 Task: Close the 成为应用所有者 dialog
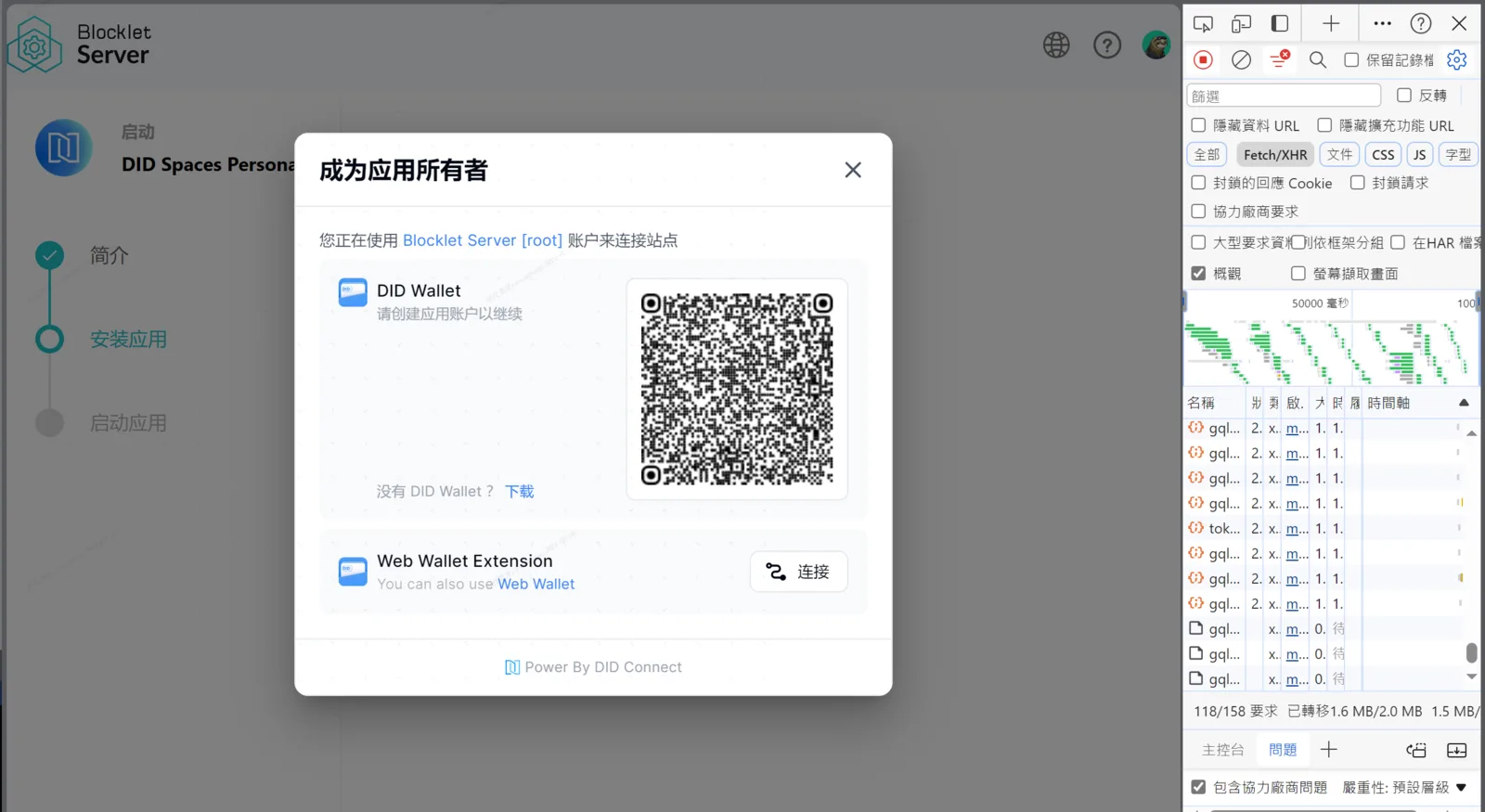pos(853,170)
